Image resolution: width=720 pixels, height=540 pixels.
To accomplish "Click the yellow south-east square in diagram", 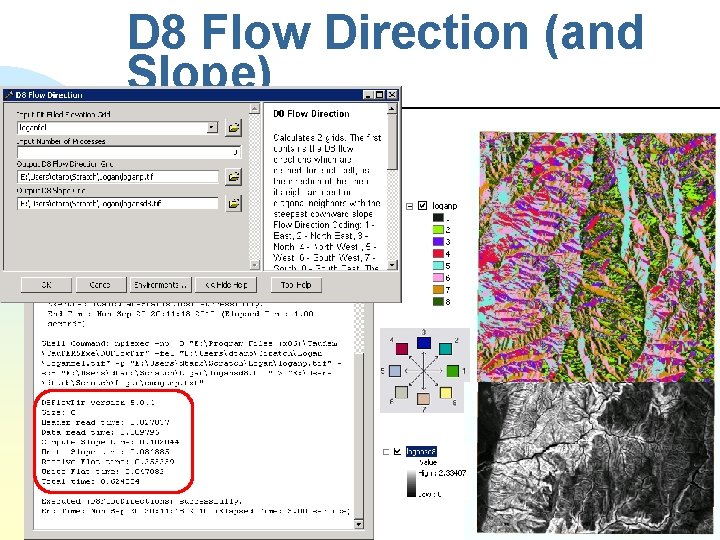I will [x=445, y=393].
